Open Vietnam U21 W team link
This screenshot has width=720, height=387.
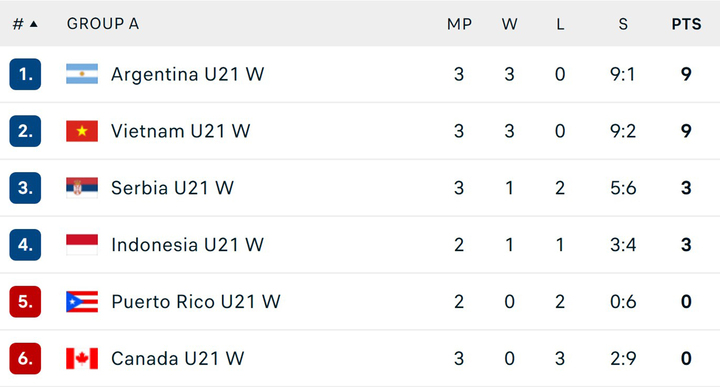(181, 131)
